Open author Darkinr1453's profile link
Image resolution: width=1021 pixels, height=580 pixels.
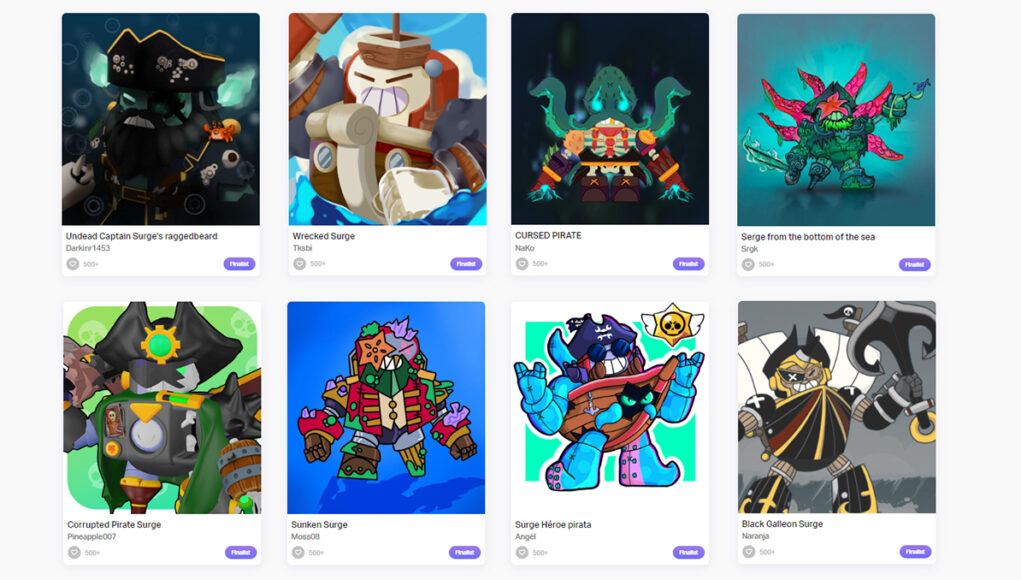coord(88,248)
